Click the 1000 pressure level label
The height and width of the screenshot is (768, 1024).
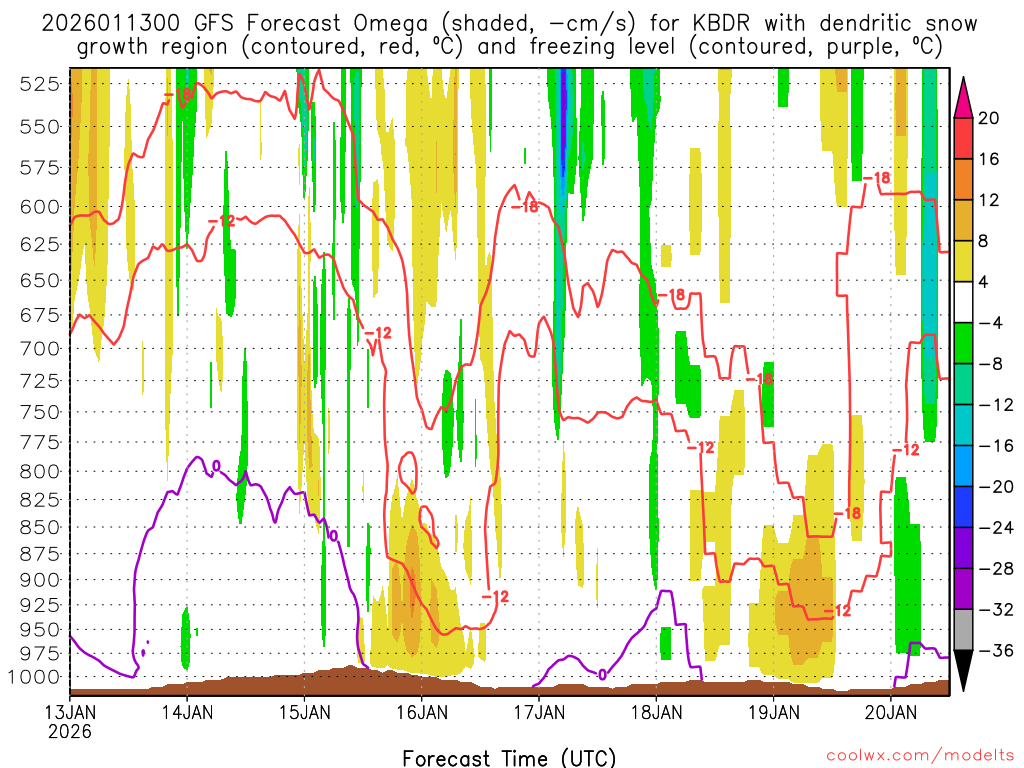pyautogui.click(x=34, y=677)
